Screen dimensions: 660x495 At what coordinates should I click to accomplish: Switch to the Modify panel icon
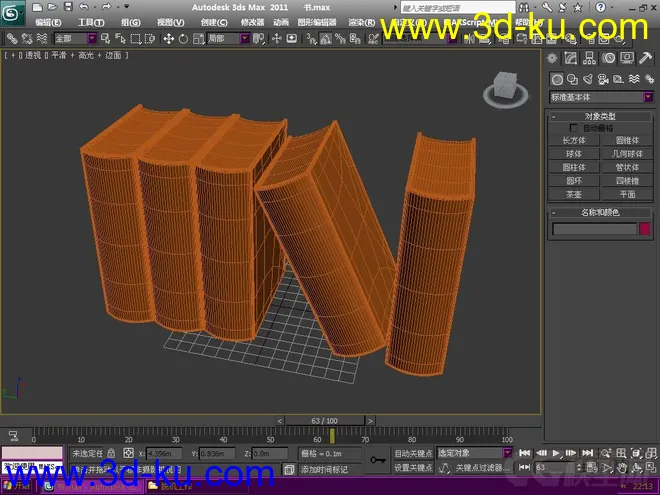tap(571, 58)
